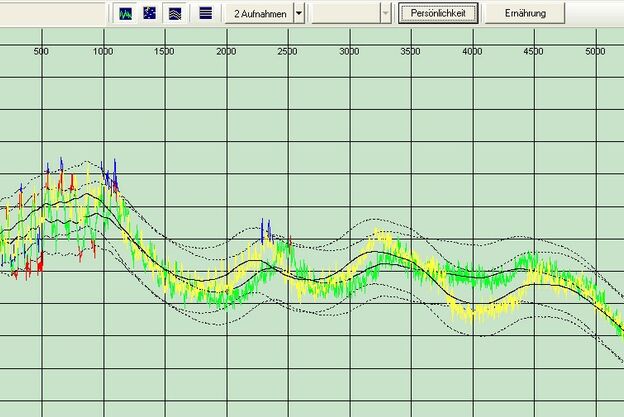Toggle the wavy bands view icon
Viewport: 624px width, 417px height.
175,14
